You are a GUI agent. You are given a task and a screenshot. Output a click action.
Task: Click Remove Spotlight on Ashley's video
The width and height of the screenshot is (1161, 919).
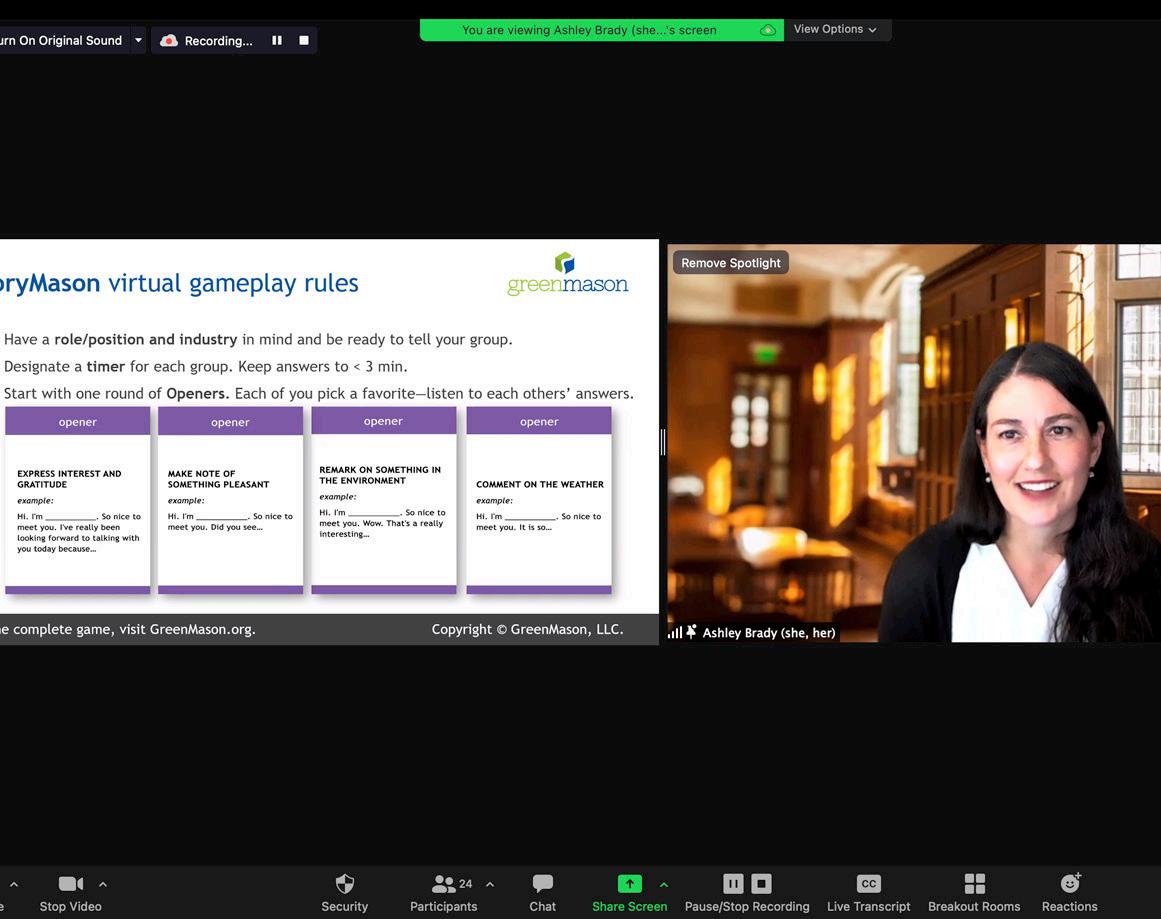(x=730, y=263)
